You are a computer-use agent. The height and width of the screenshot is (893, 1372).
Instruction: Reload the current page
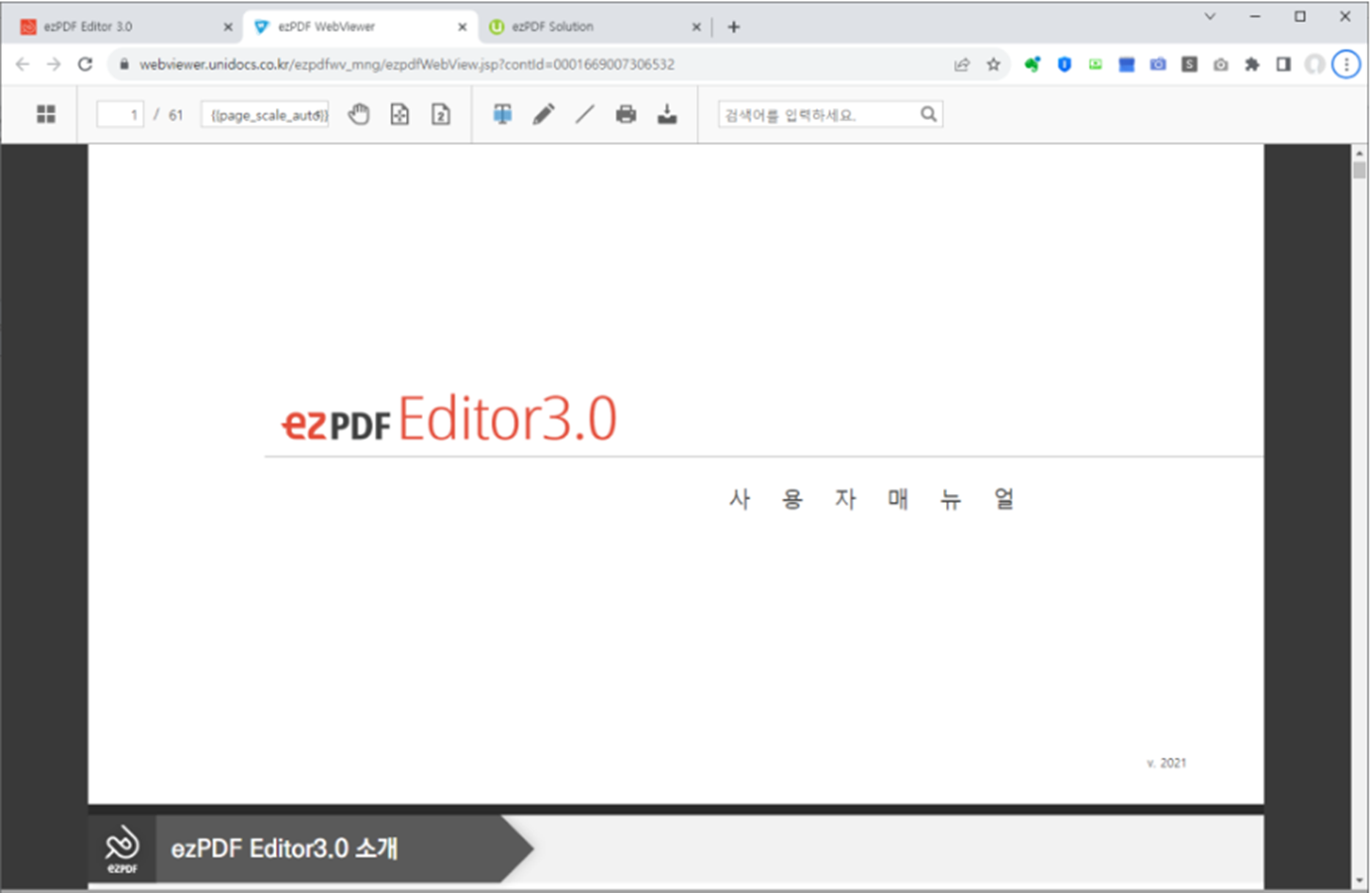(x=85, y=64)
